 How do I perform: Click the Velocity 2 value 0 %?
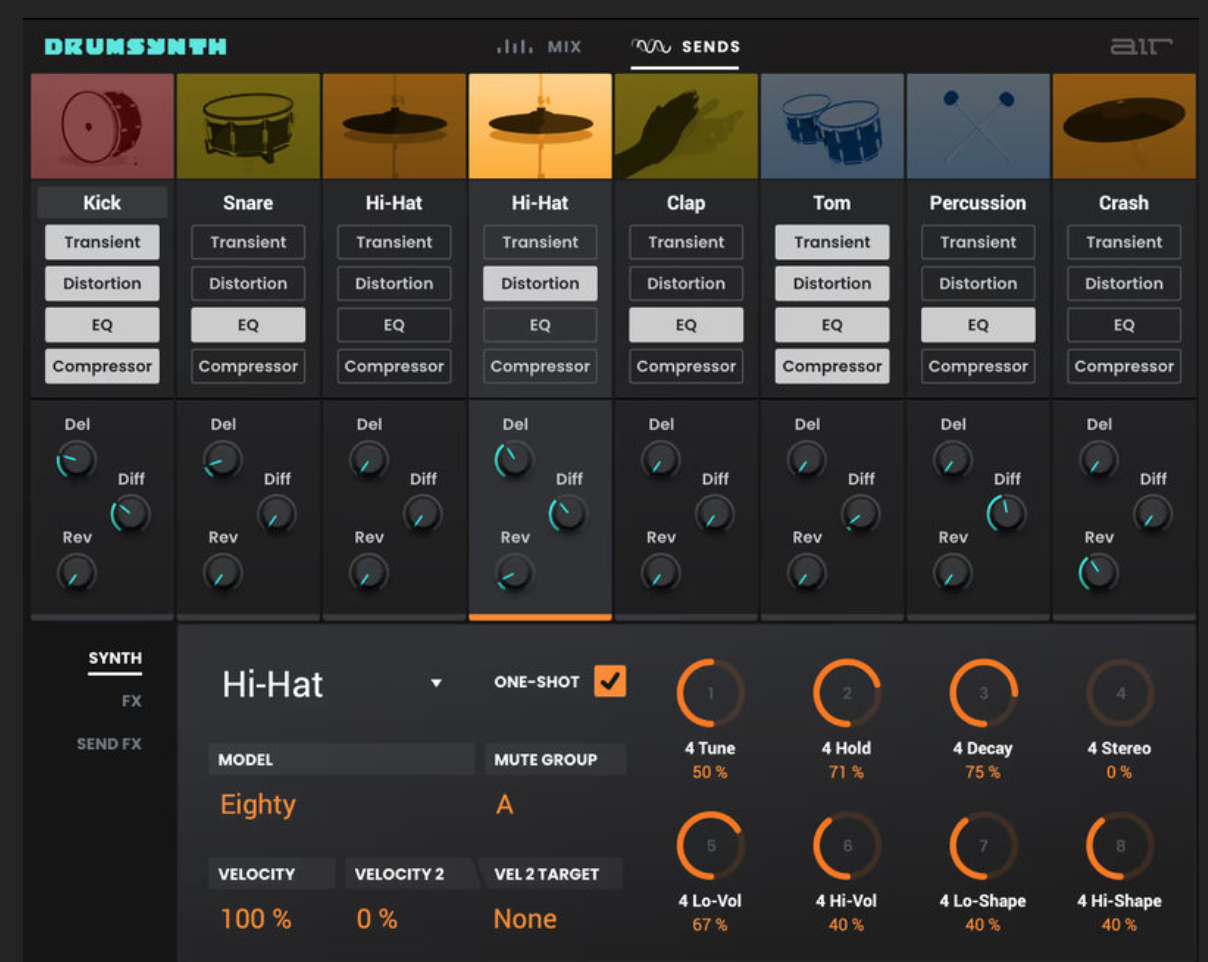pyautogui.click(x=377, y=919)
